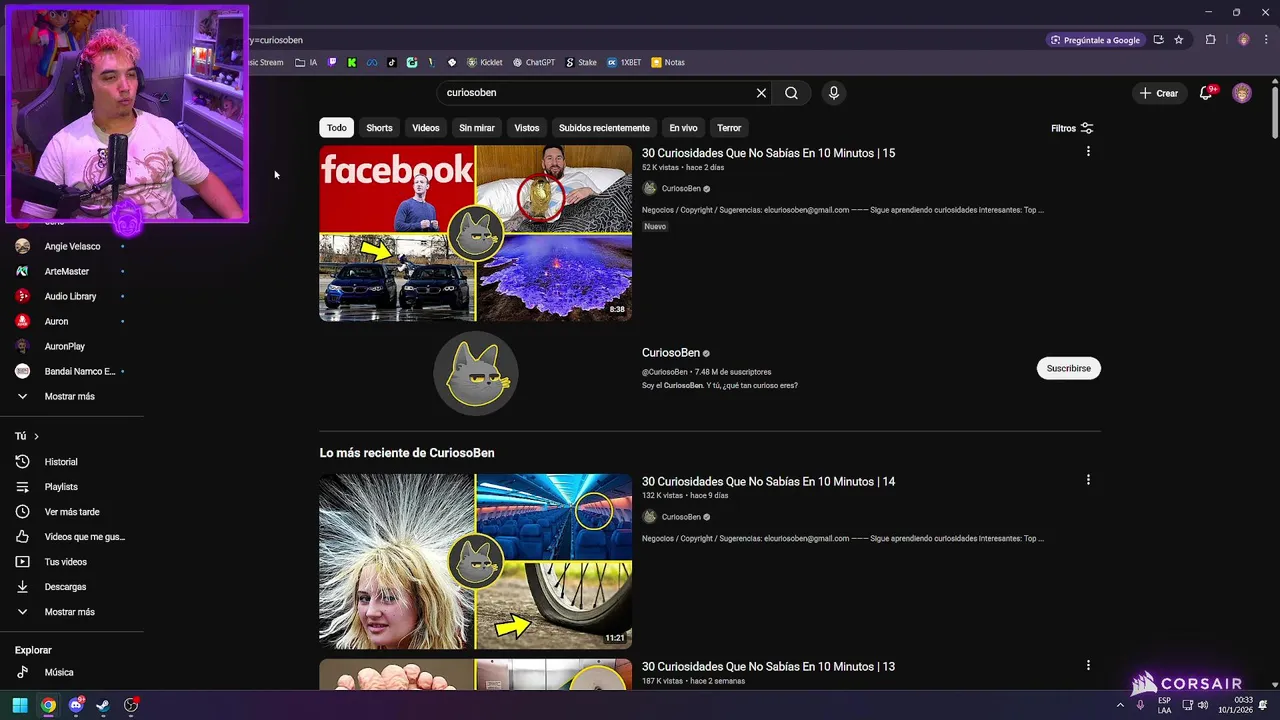Open CuriosoBen channel name link

click(671, 353)
